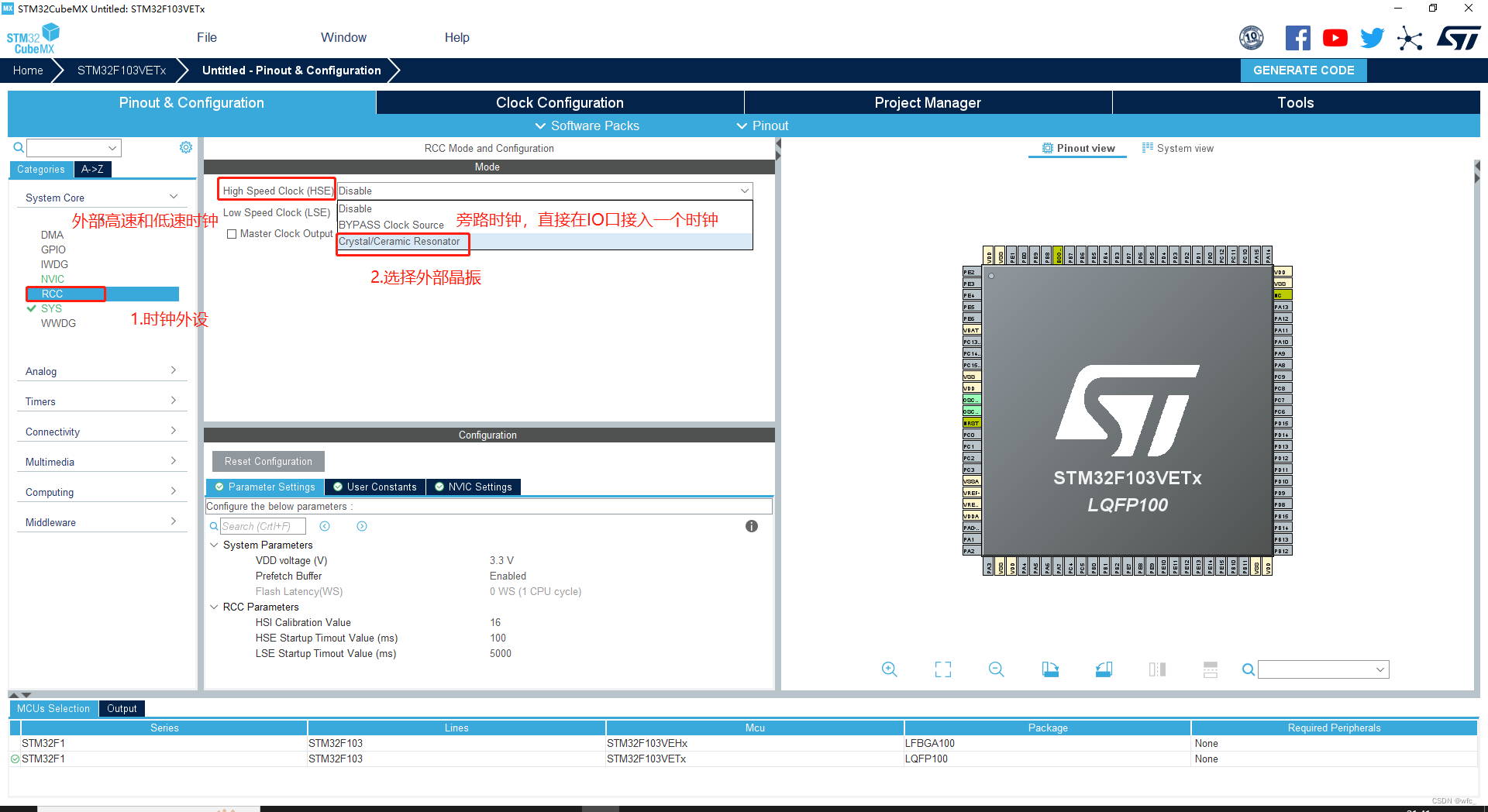
Task: Open the Help menu
Action: 456,37
